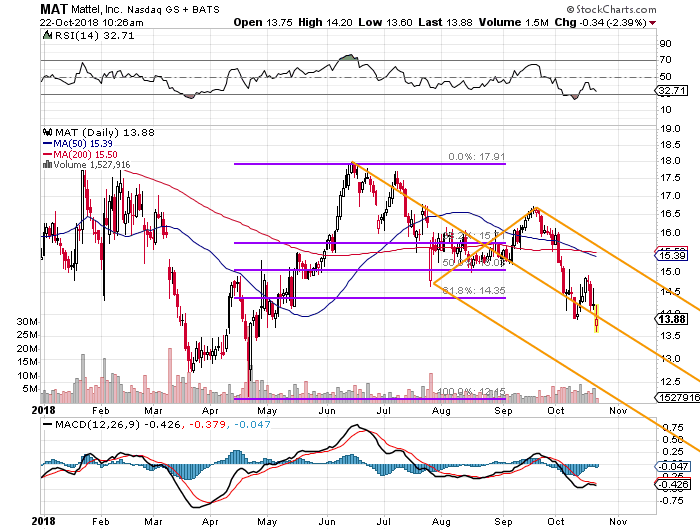This screenshot has height=530, width=700.
Task: Click the Volume 1.5M header value
Action: coord(513,22)
